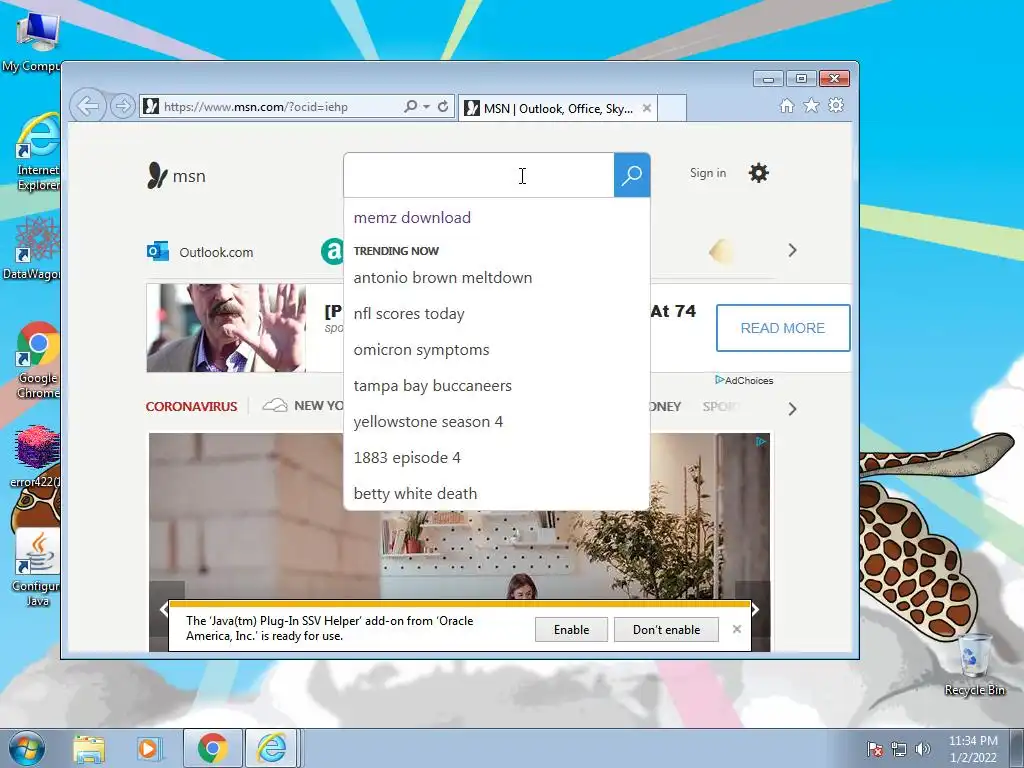Go back with the IE Back arrow
The width and height of the screenshot is (1024, 768).
[88, 105]
